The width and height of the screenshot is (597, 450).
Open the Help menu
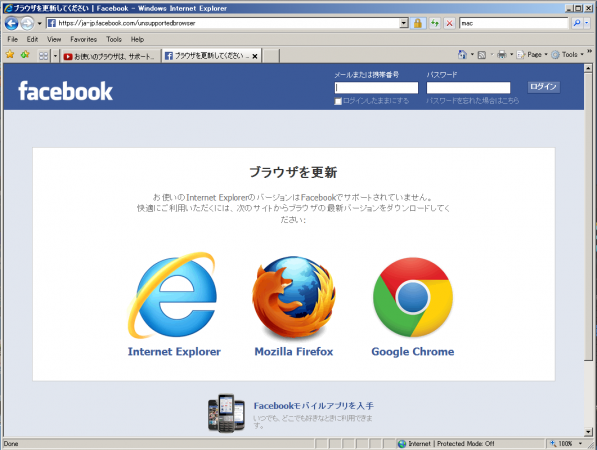coord(137,39)
